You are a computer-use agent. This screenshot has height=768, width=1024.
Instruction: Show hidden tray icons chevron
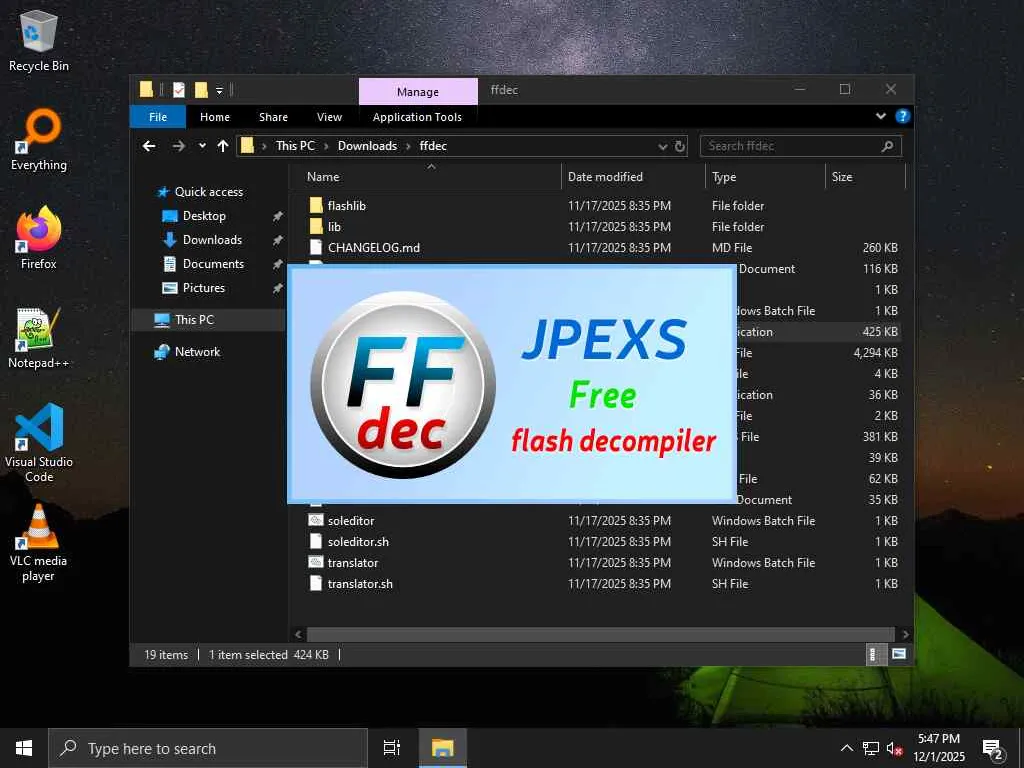pyautogui.click(x=846, y=748)
